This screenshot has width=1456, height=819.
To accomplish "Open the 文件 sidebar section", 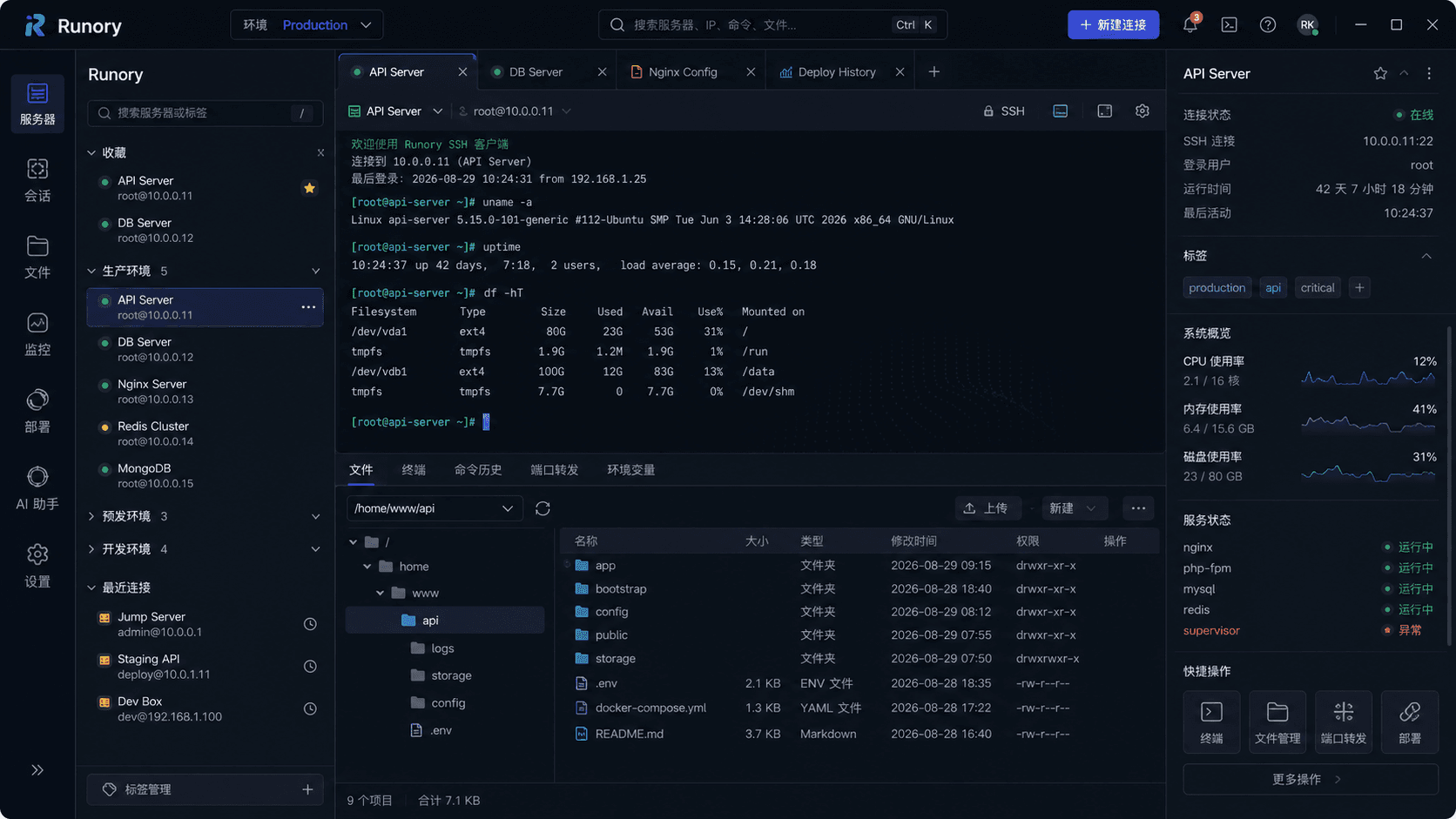I will (x=37, y=257).
